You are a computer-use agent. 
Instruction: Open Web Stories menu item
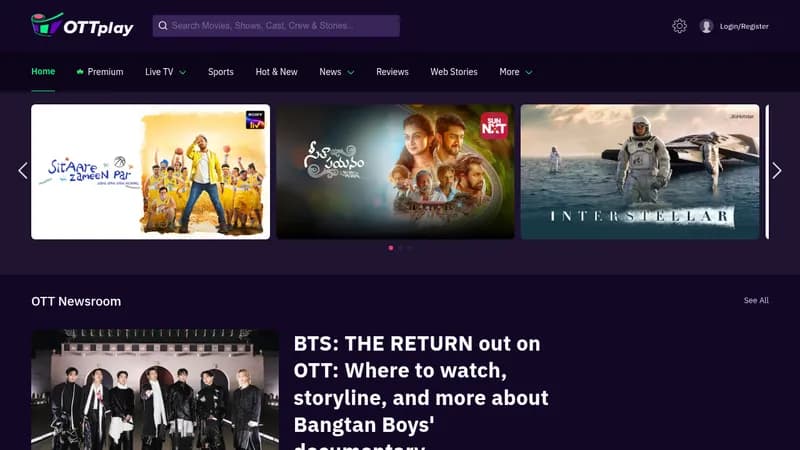pyautogui.click(x=454, y=72)
